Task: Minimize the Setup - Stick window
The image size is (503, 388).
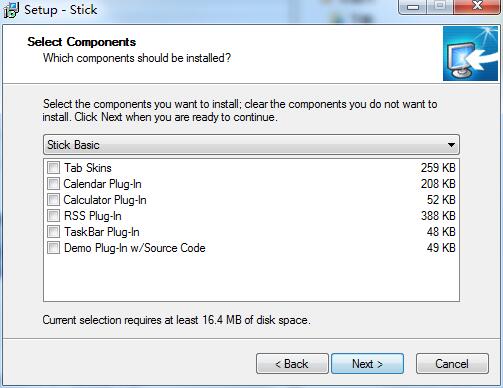Action: pos(413,6)
